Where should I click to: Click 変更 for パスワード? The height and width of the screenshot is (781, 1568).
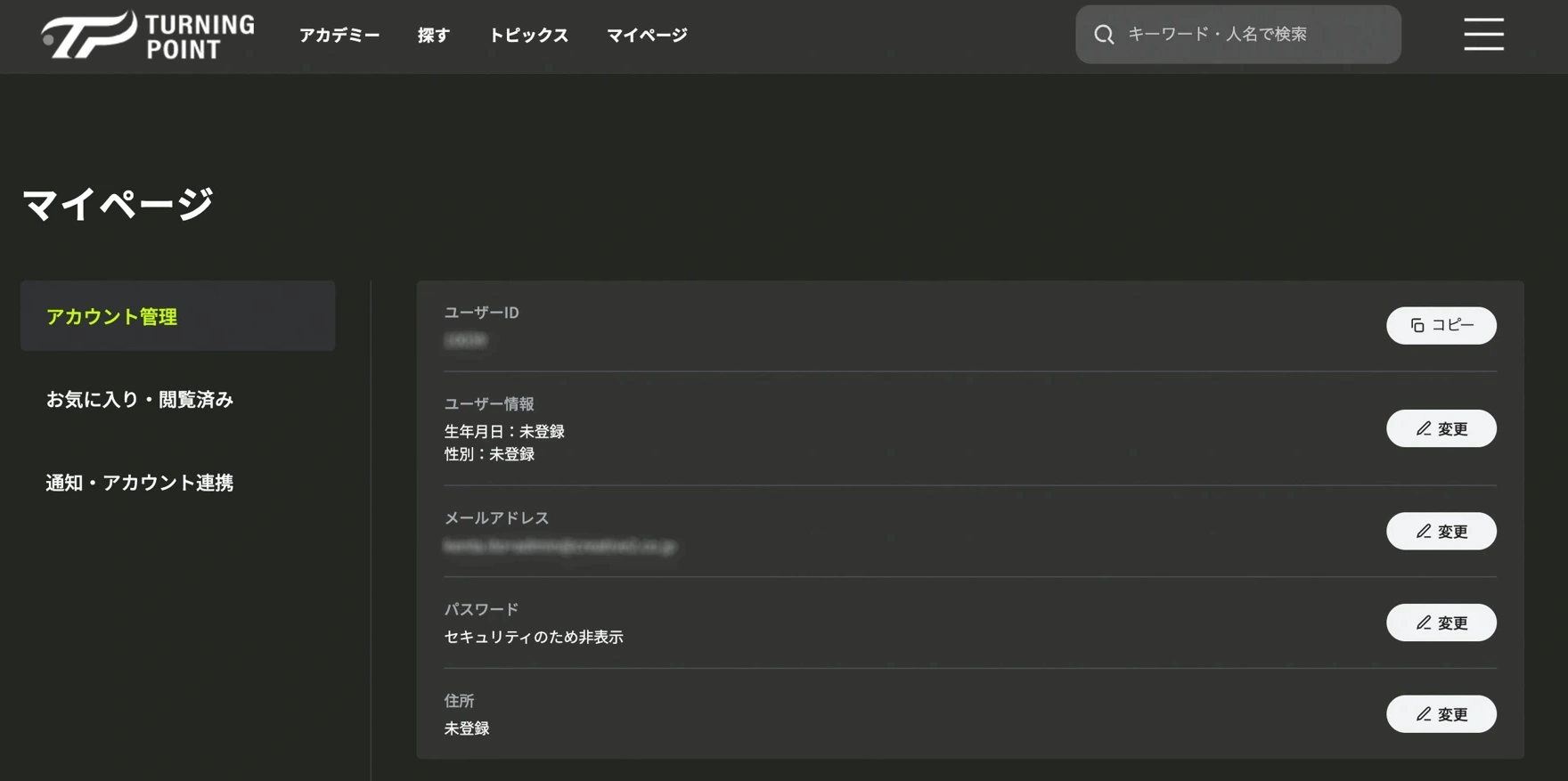pos(1441,622)
